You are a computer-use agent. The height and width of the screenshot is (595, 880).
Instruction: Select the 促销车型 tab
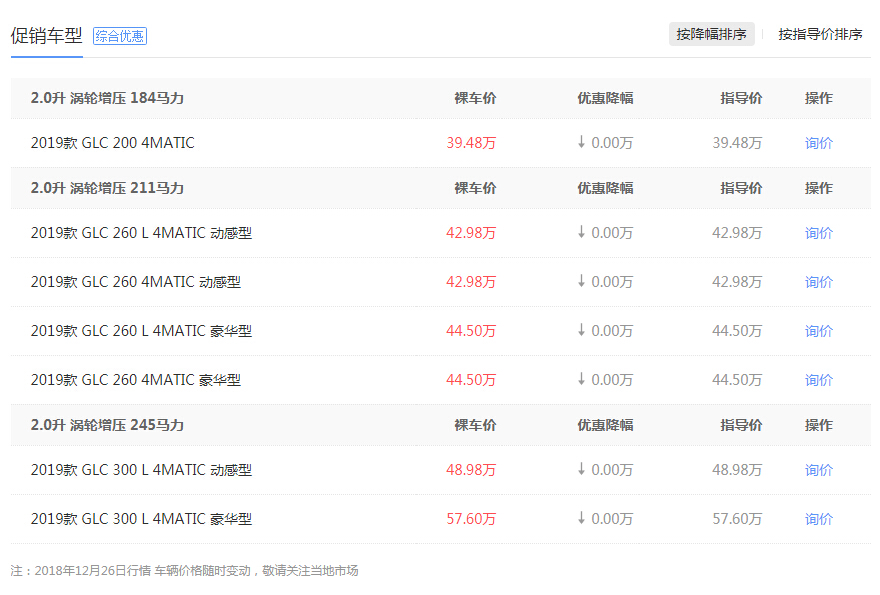[47, 36]
